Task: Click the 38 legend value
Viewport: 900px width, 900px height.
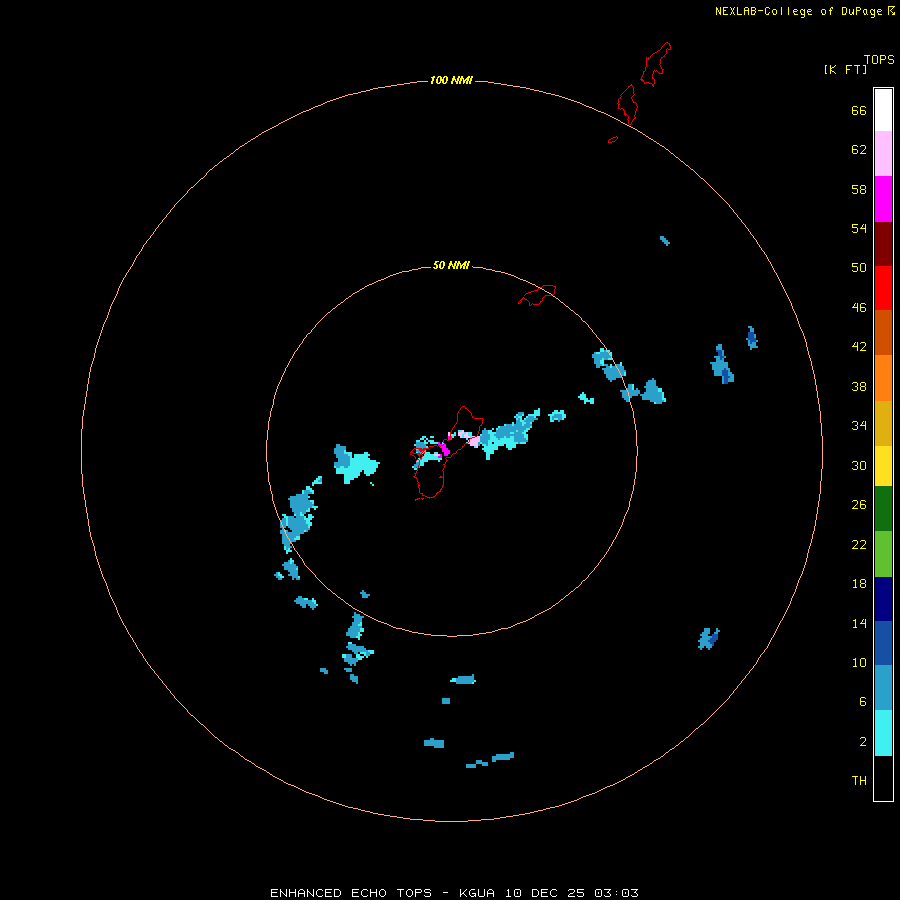Action: (859, 386)
